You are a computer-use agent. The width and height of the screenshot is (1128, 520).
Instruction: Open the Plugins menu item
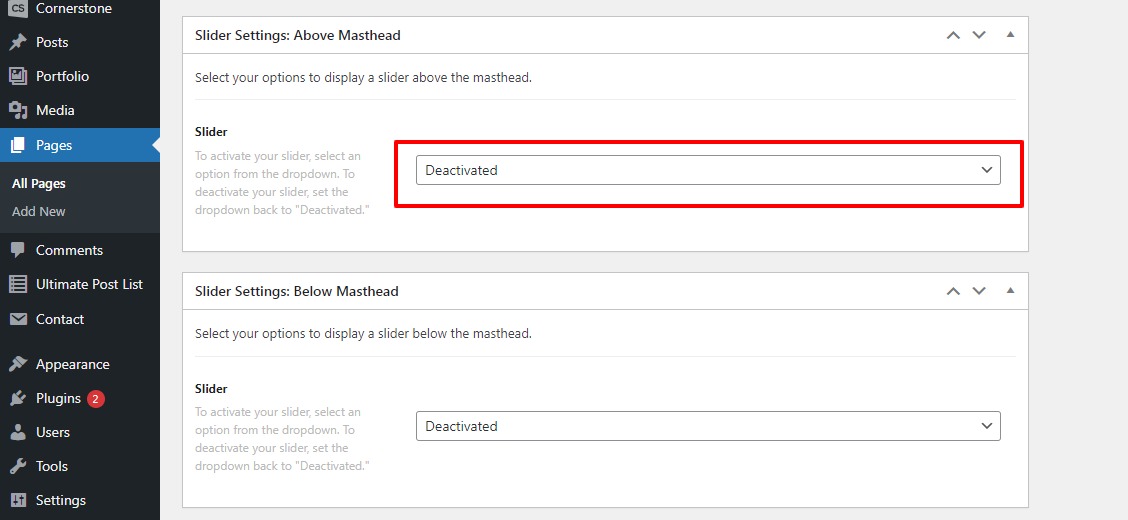58,398
